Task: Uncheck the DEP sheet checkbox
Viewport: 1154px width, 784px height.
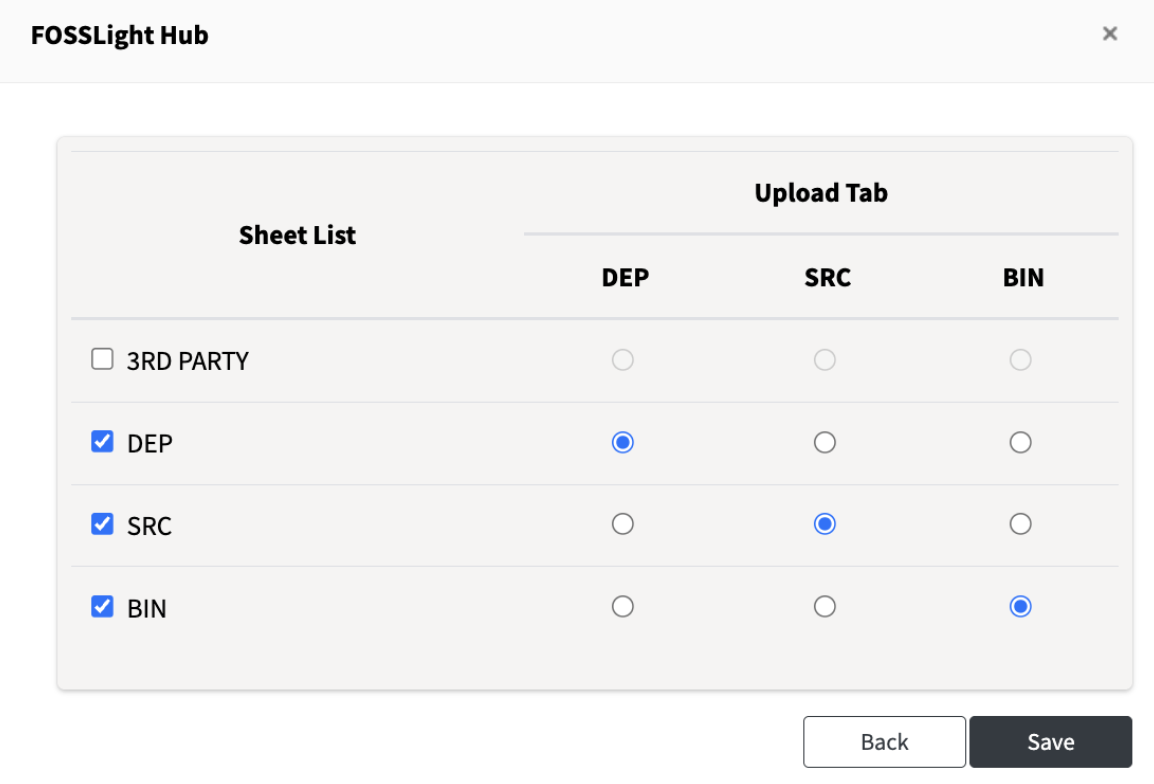Action: point(102,442)
